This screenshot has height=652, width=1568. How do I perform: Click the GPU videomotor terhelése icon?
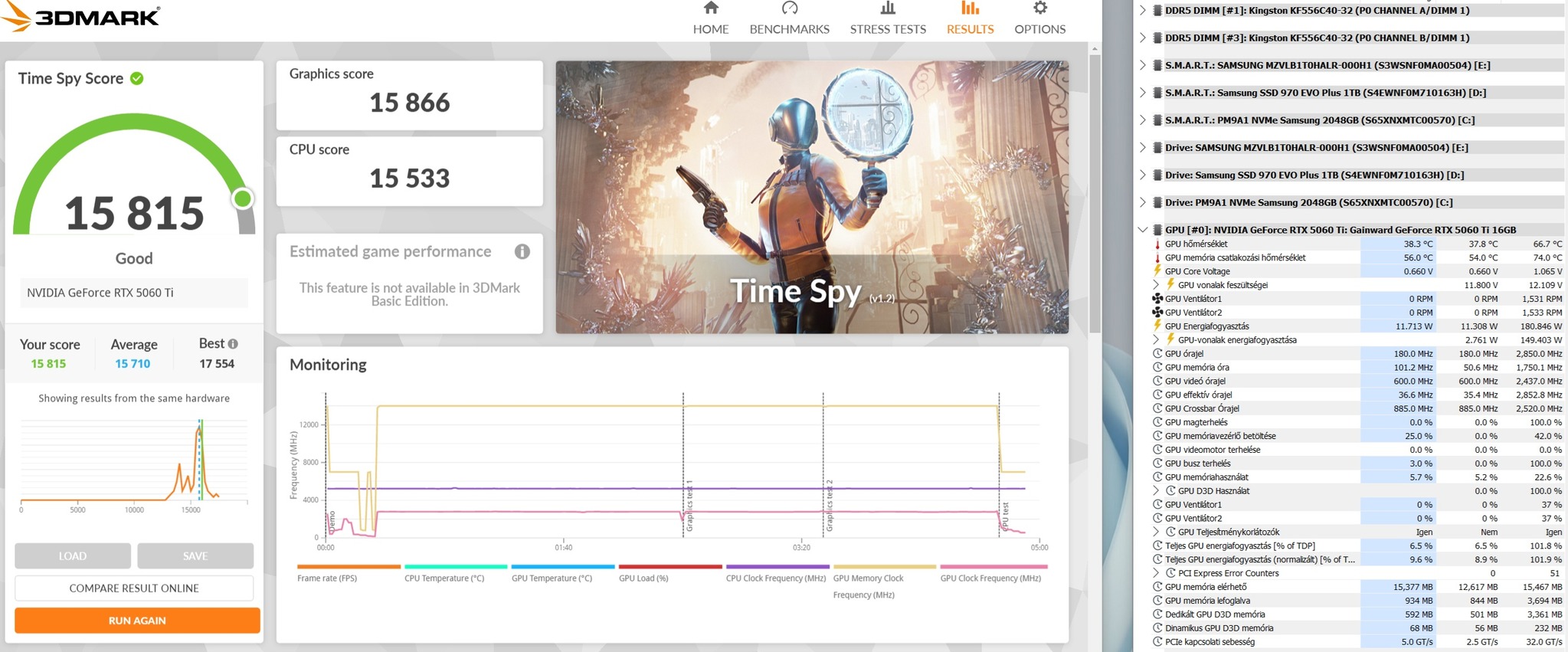click(1157, 450)
